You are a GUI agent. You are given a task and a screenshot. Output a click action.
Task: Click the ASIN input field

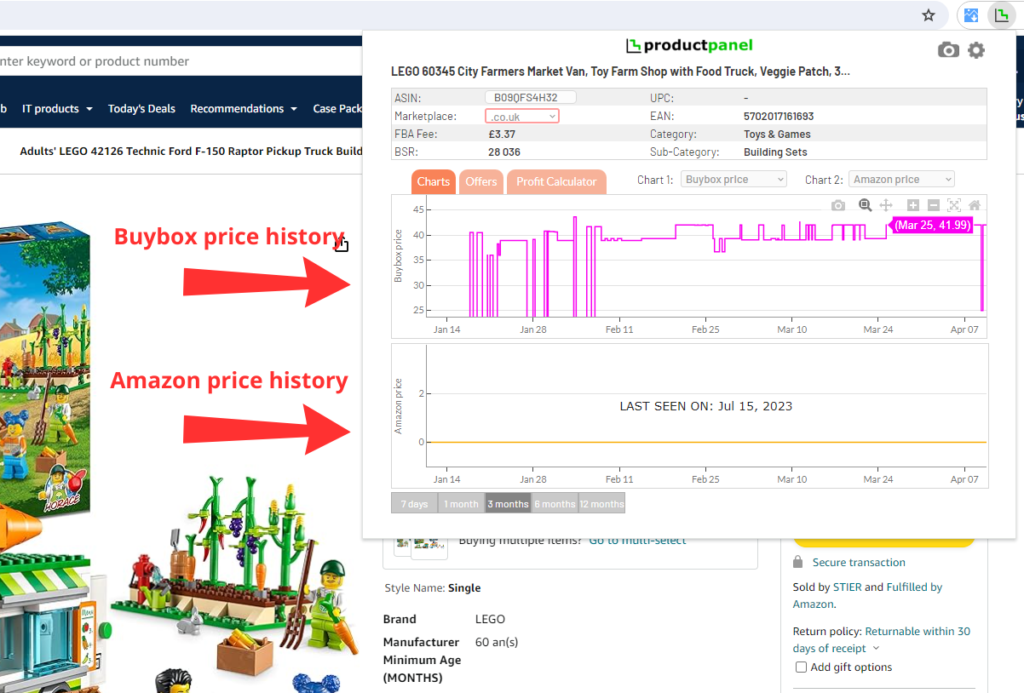coord(530,98)
